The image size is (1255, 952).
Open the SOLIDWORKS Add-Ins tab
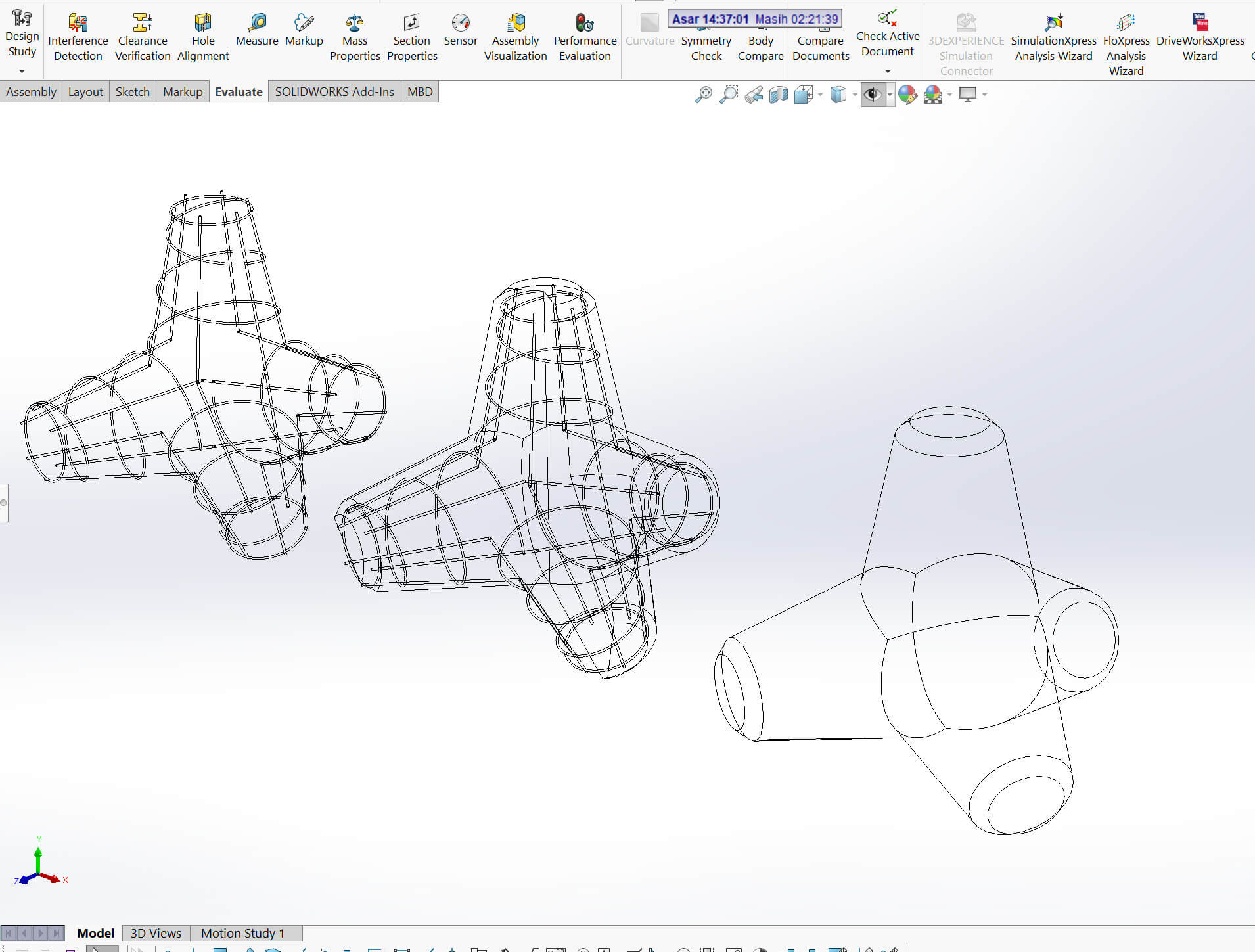click(334, 91)
